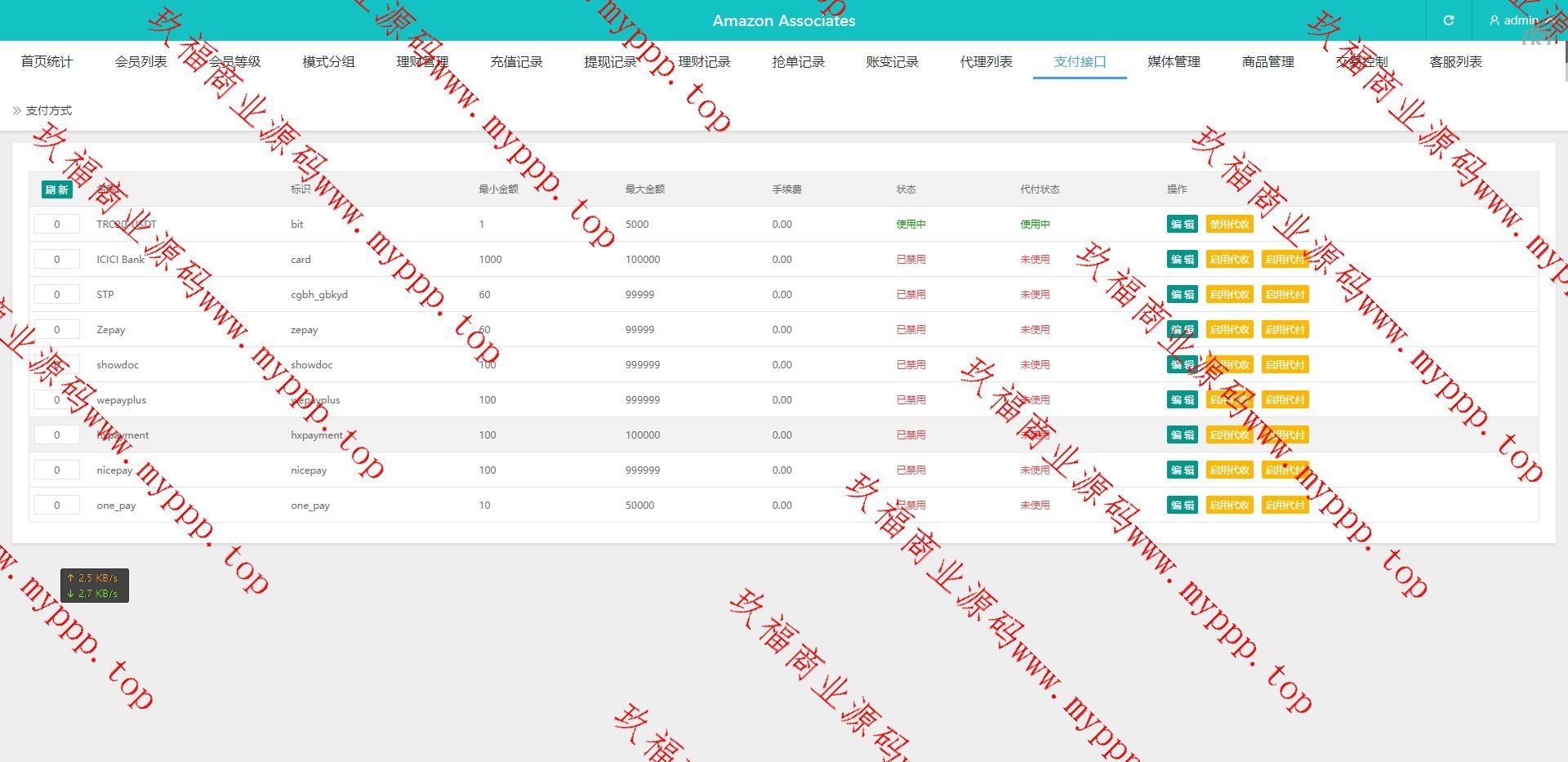The width and height of the screenshot is (1568, 762).
Task: Open the 会员列表 tab
Action: [140, 62]
